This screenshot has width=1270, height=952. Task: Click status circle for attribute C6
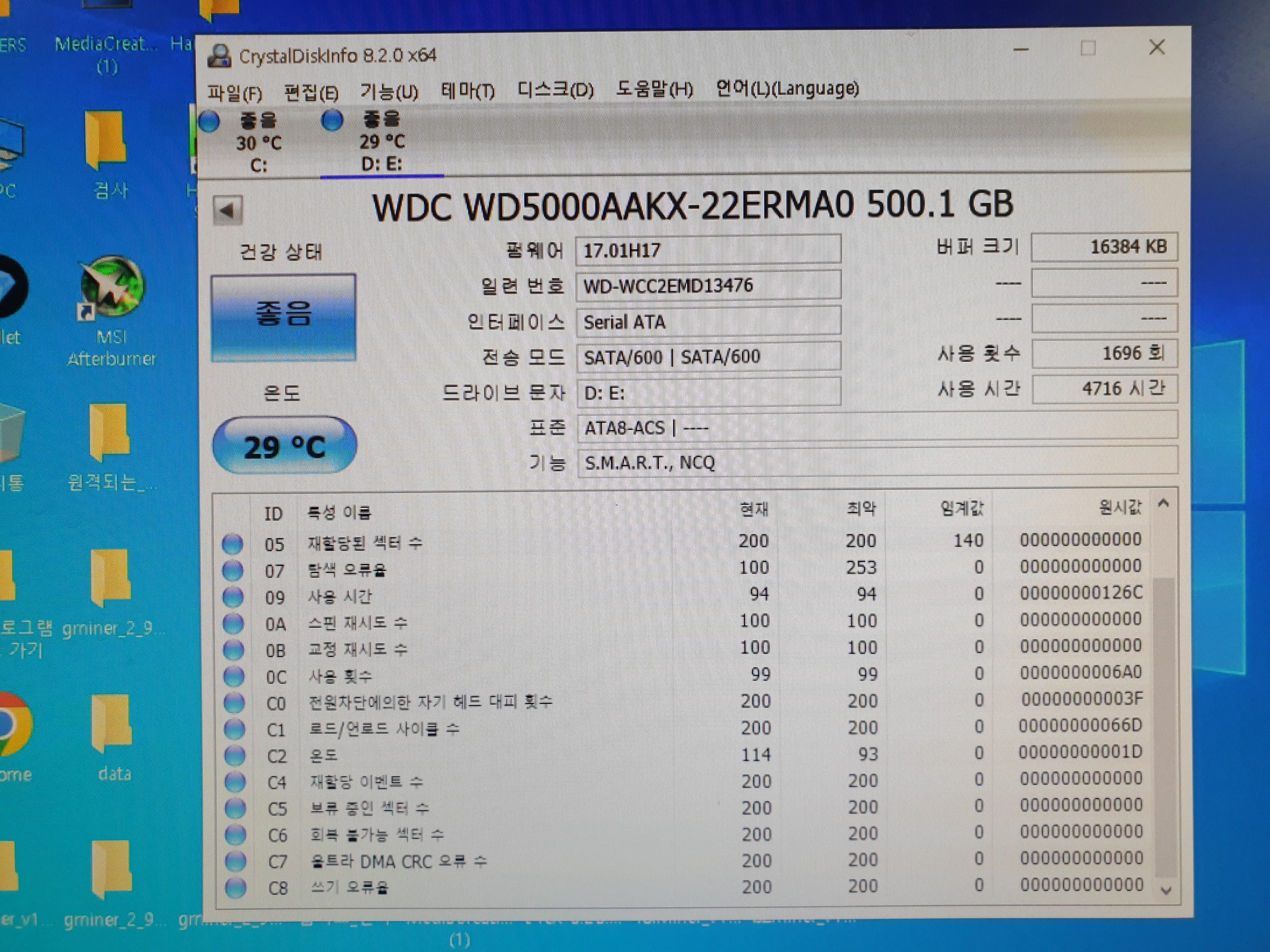(235, 835)
